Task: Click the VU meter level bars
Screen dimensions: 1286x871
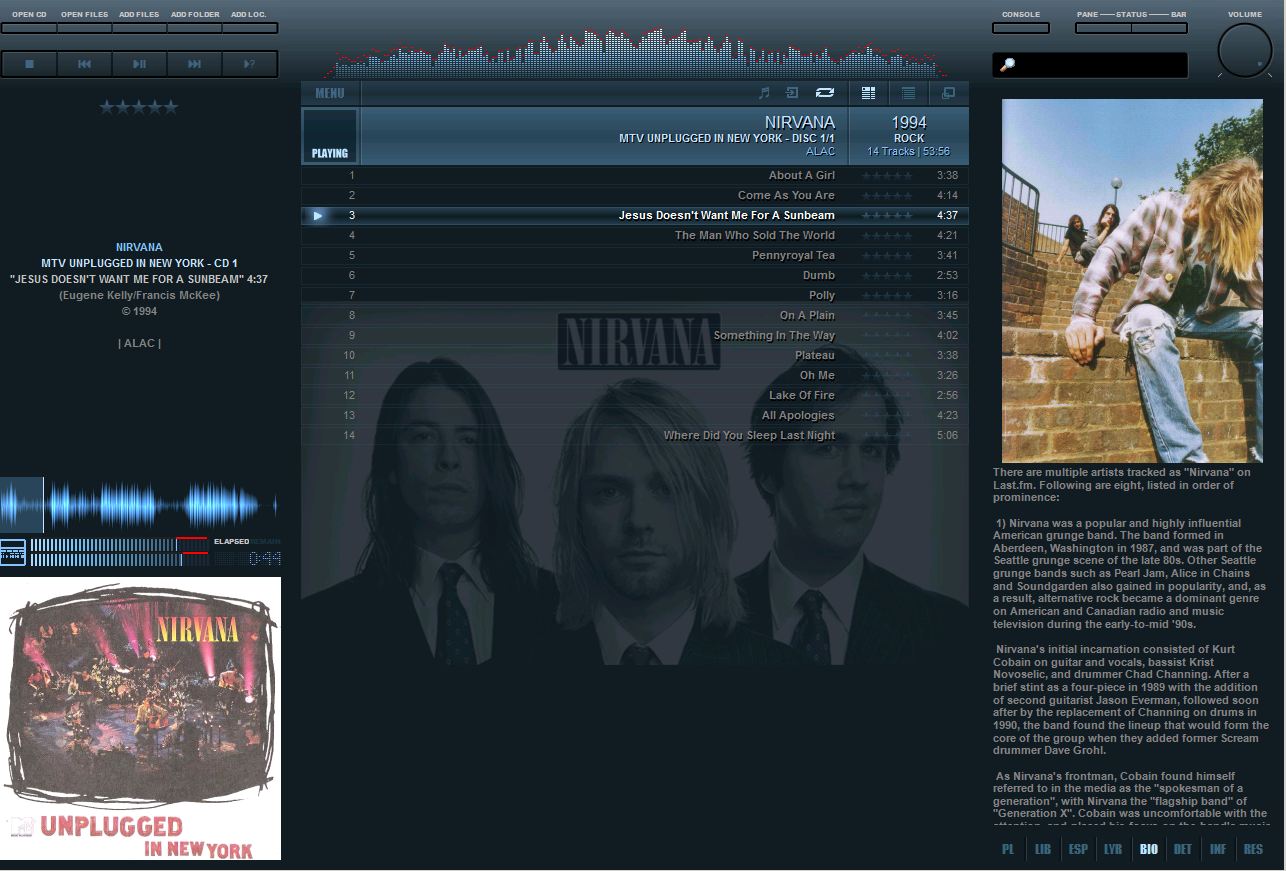Action: coord(119,552)
